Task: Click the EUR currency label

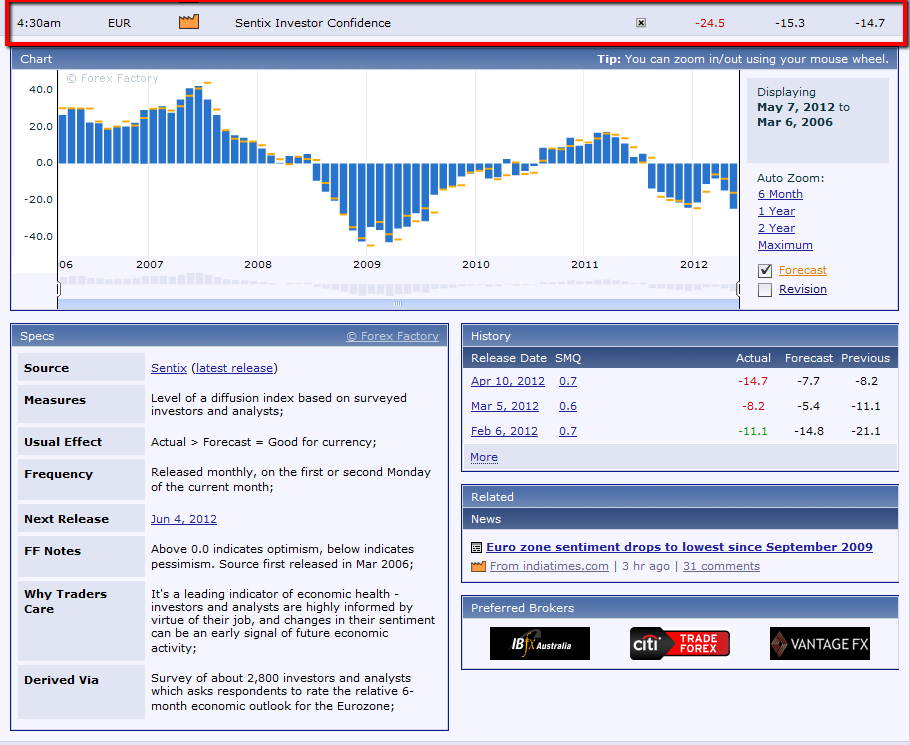Action: pyautogui.click(x=120, y=23)
